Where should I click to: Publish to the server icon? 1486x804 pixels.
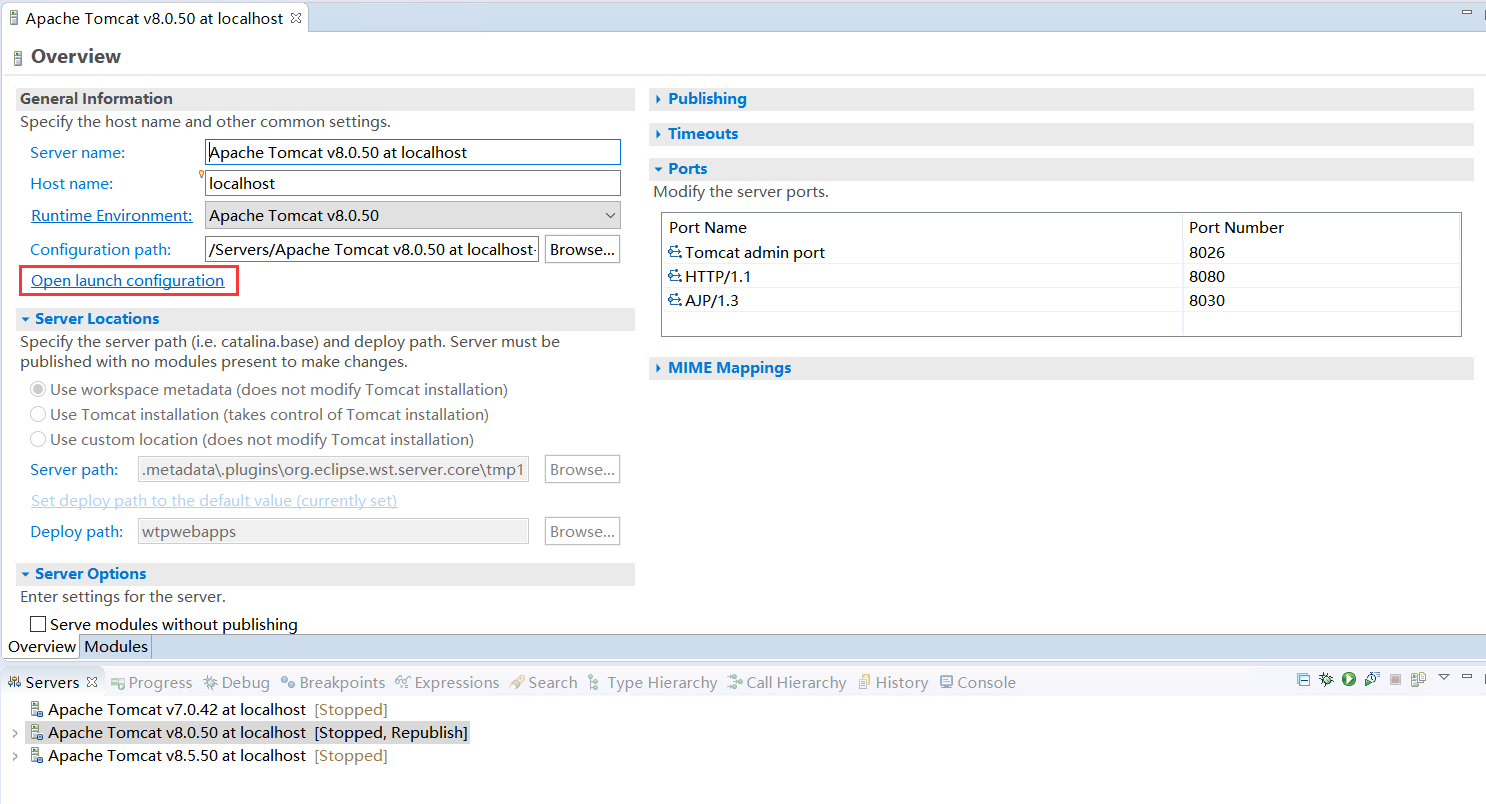pos(1418,680)
